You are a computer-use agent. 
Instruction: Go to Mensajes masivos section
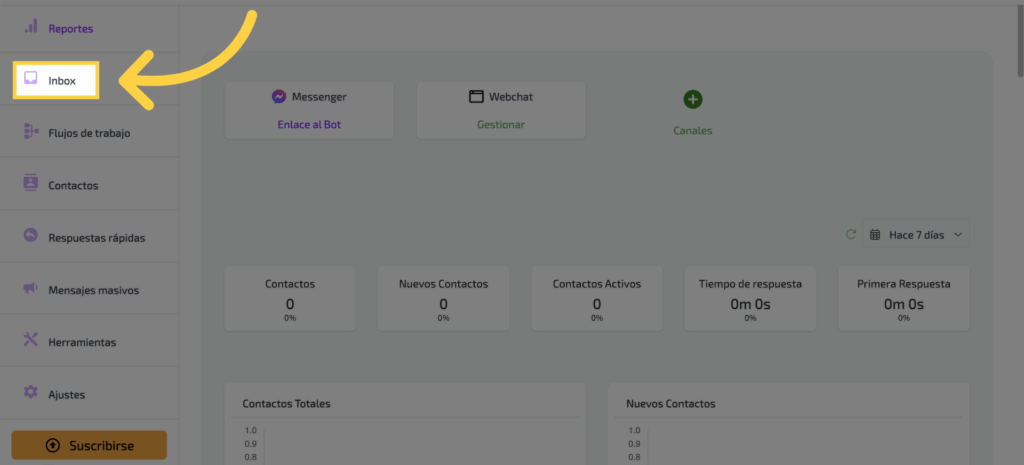click(93, 290)
